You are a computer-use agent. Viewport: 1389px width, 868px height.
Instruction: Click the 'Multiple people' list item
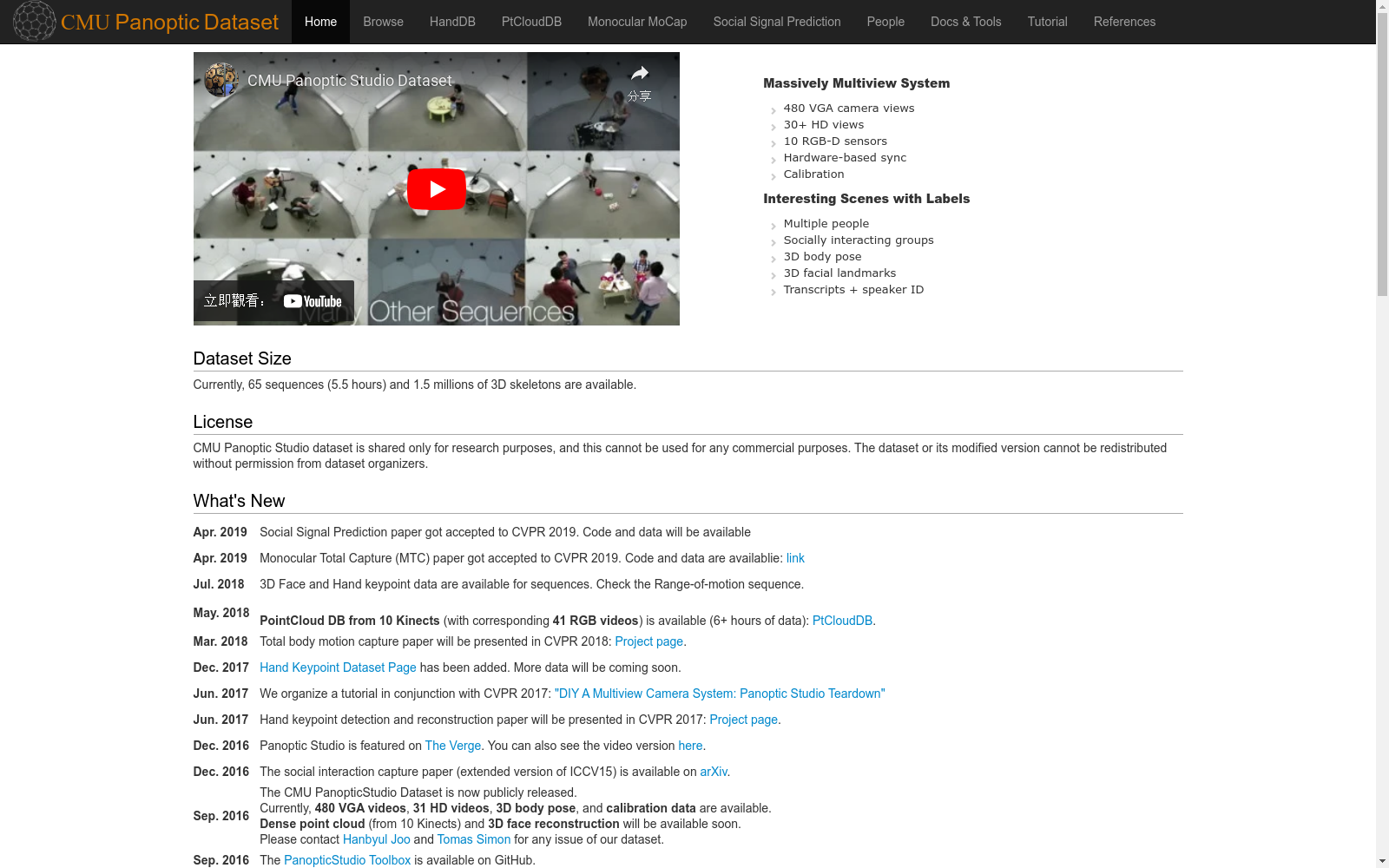[x=826, y=224]
